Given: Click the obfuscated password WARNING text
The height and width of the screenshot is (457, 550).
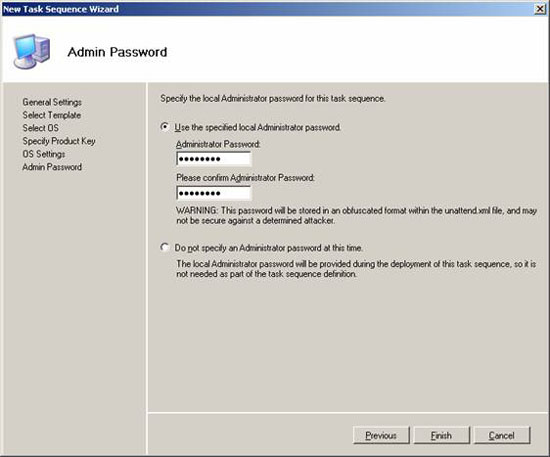Looking at the screenshot, I should pyautogui.click(x=356, y=215).
